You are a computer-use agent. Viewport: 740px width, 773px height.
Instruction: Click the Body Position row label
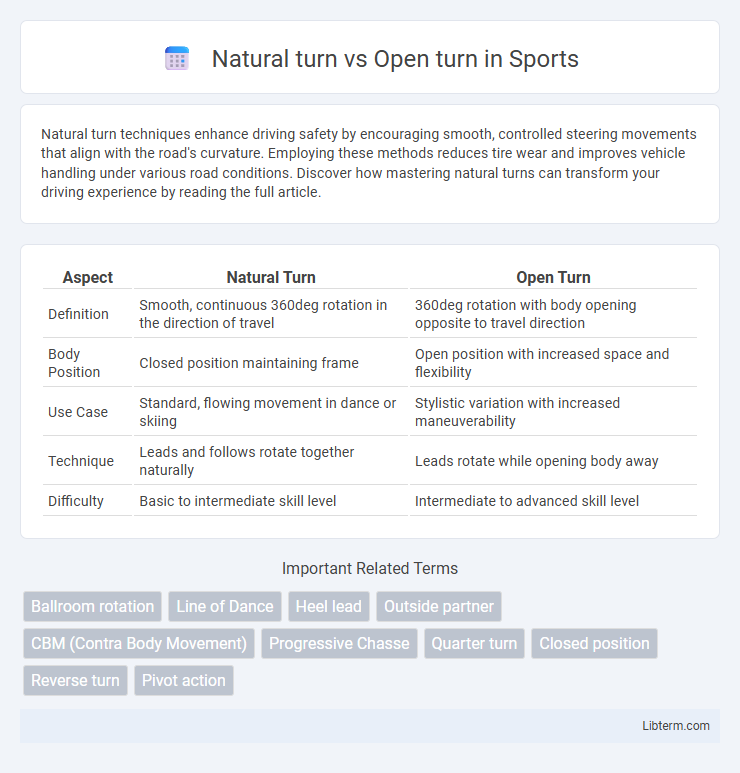click(x=74, y=363)
